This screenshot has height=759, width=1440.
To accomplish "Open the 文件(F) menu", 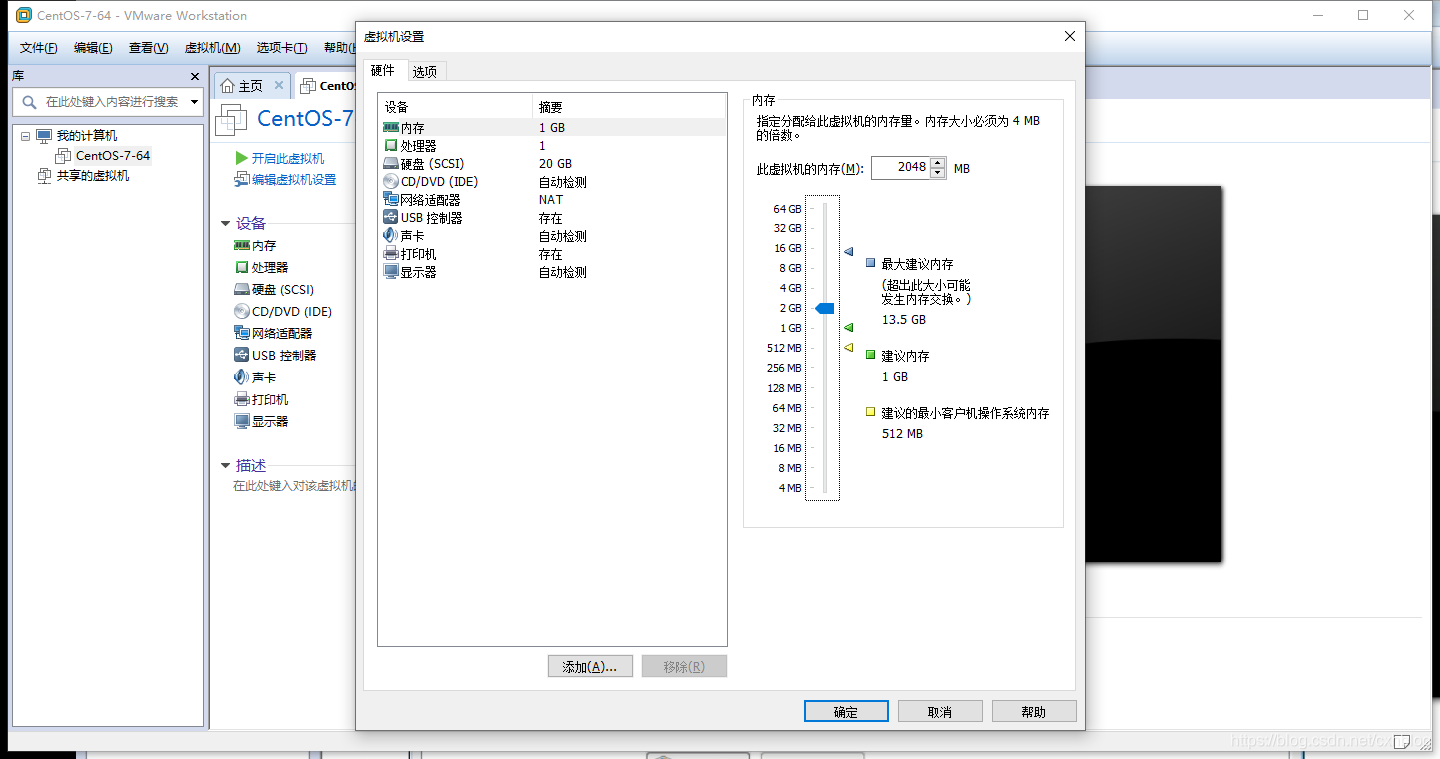I will (39, 48).
